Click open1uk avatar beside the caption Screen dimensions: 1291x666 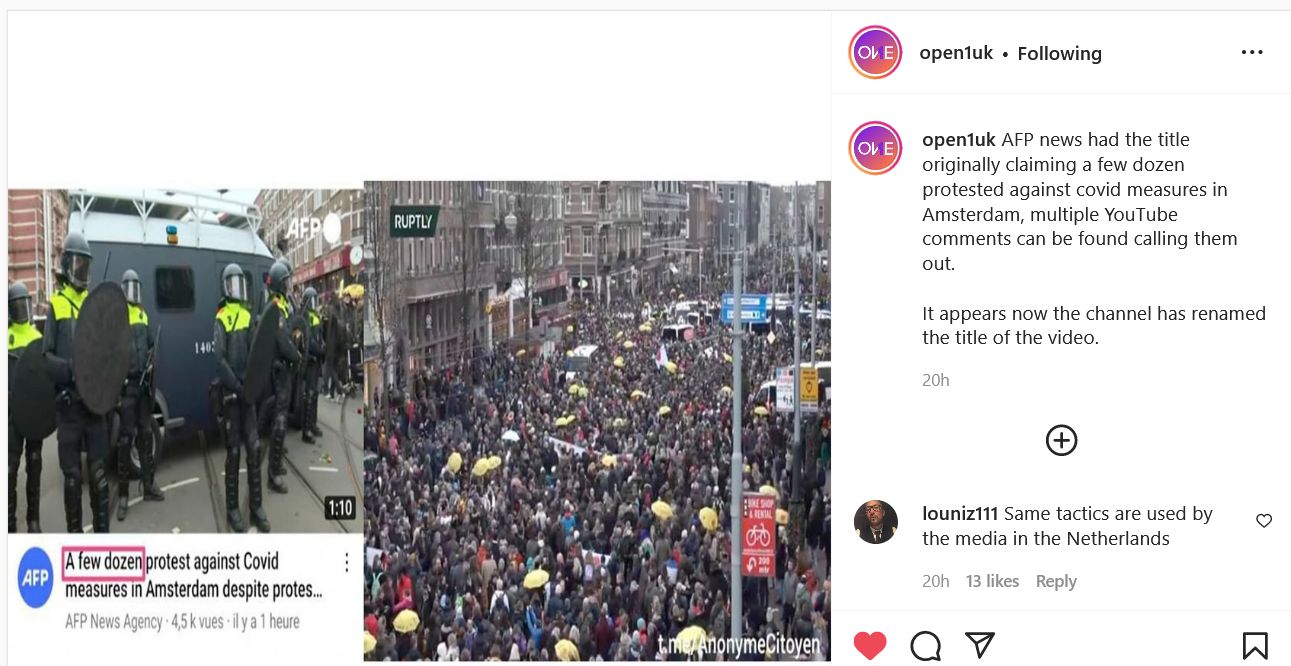pos(875,148)
